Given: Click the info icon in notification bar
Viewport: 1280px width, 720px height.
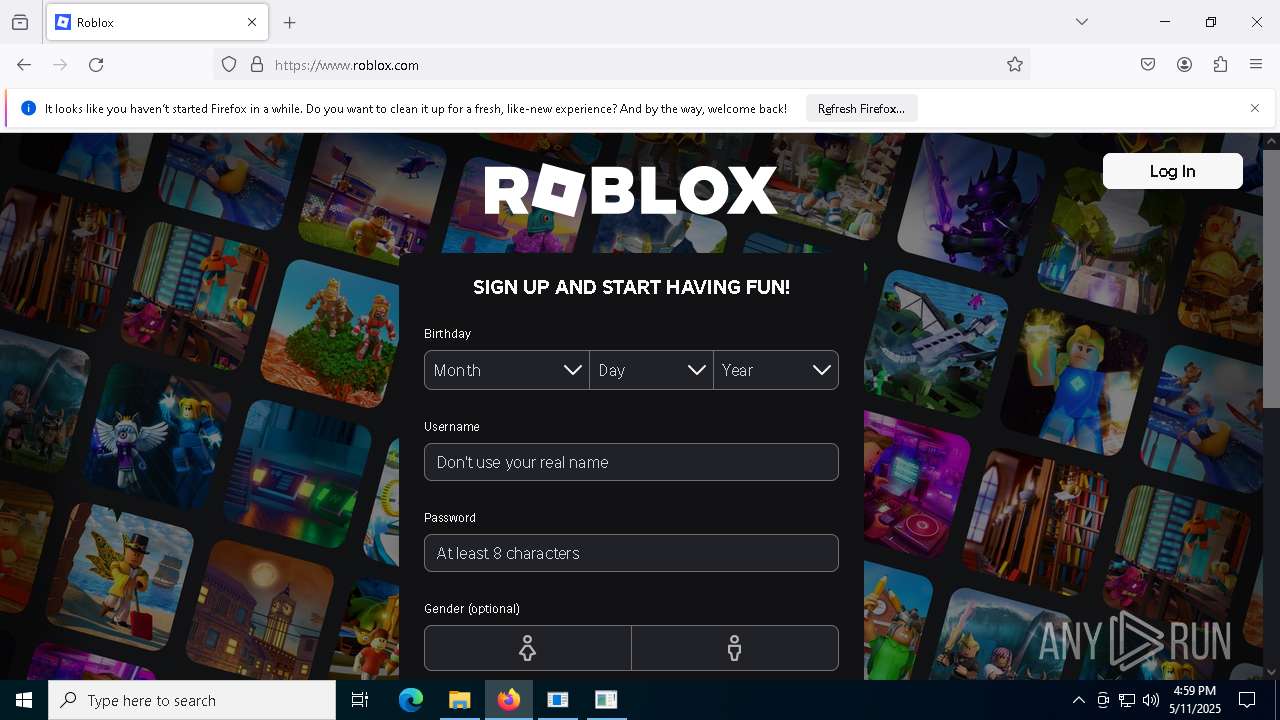Looking at the screenshot, I should tap(28, 108).
